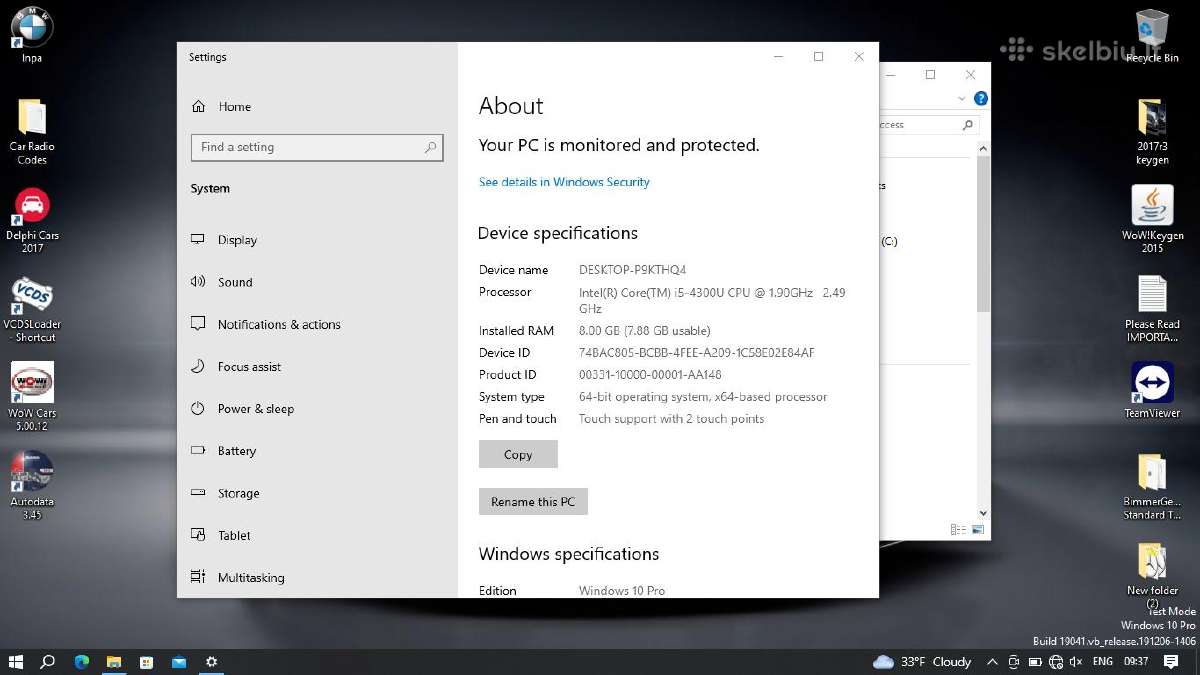Select the (C:) drive entry in File Explorer
This screenshot has width=1200, height=675.
889,241
